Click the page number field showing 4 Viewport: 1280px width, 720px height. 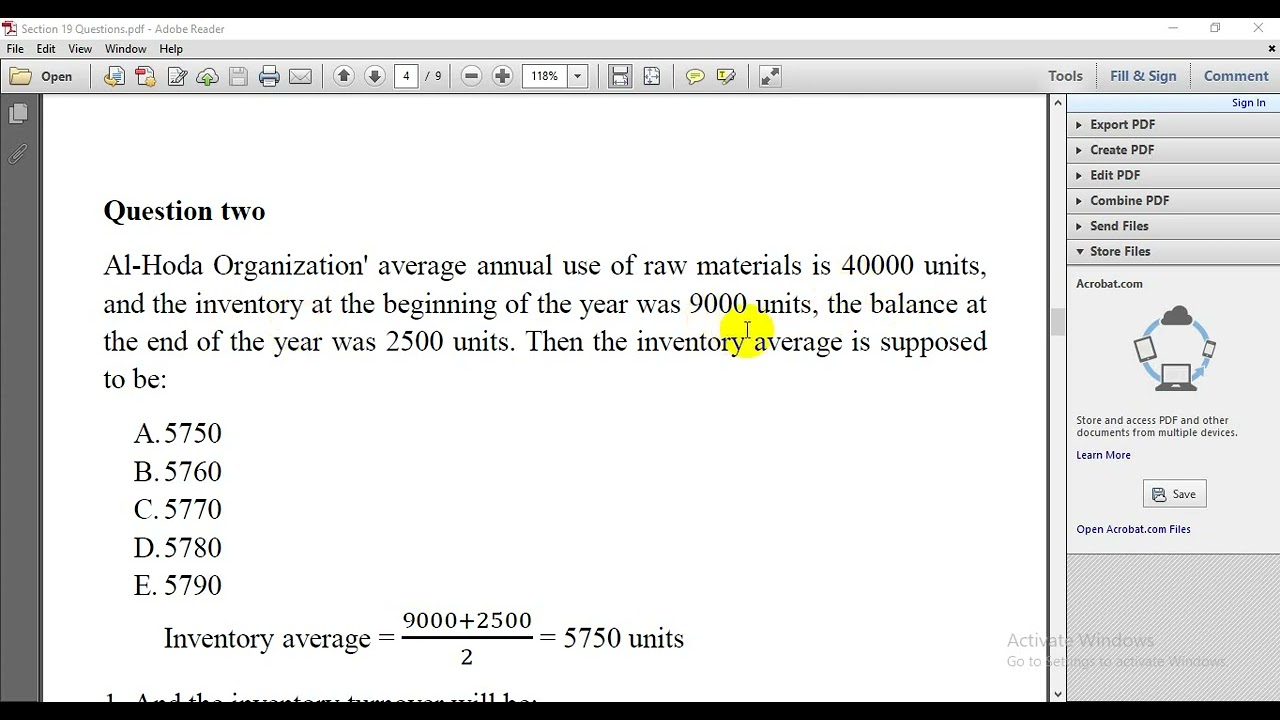(406, 76)
